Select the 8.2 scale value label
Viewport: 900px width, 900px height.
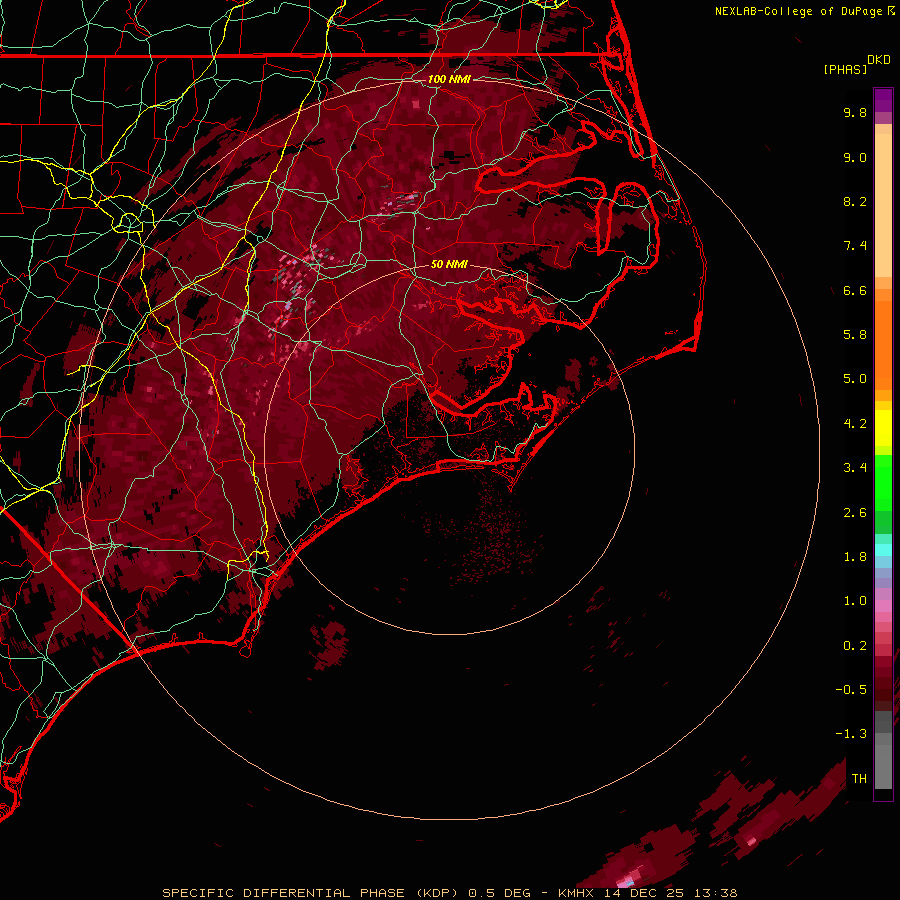(855, 201)
